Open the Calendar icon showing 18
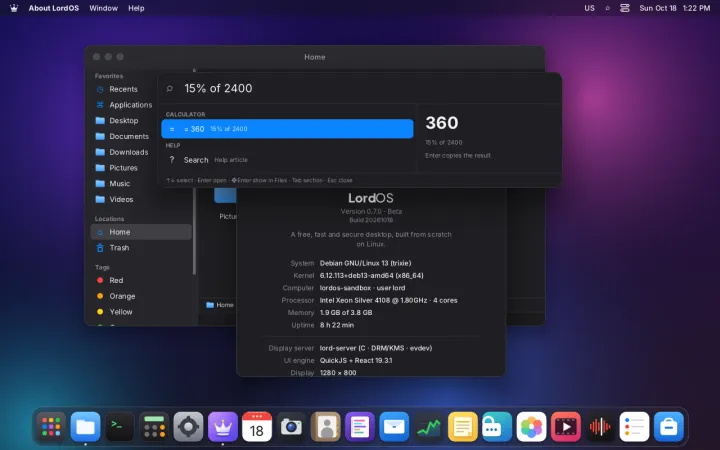720x450 pixels. (x=257, y=427)
